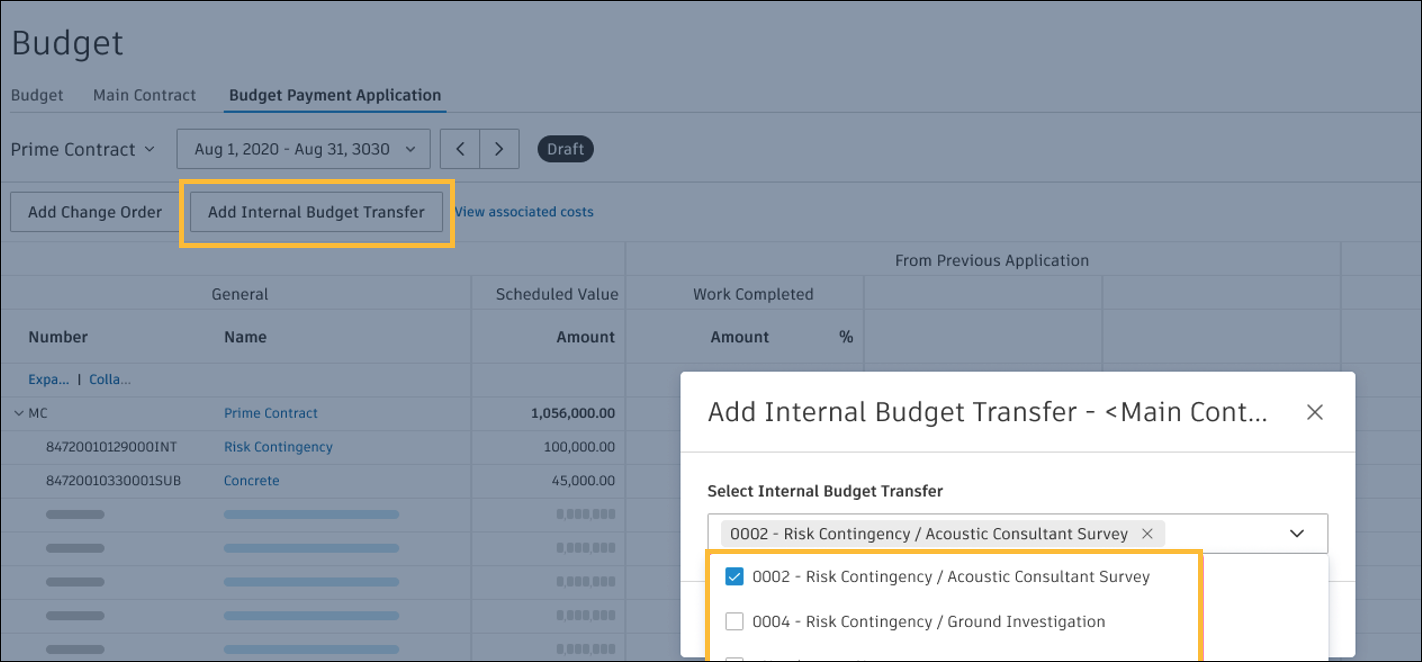This screenshot has height=662, width=1422.
Task: Collapse the Select Internal Budget Transfer dropdown arrow
Action: [x=1297, y=534]
